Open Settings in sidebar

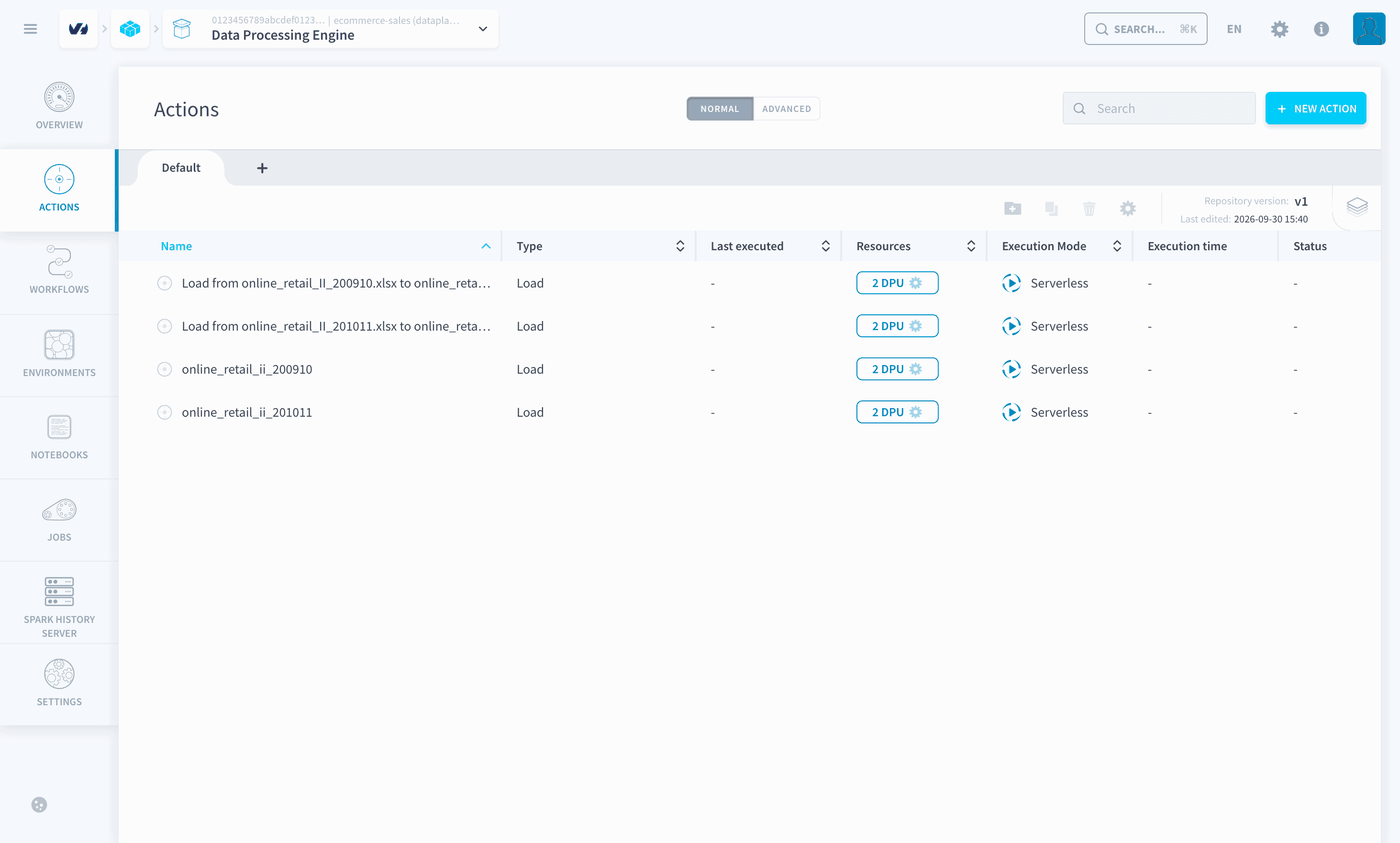[59, 684]
